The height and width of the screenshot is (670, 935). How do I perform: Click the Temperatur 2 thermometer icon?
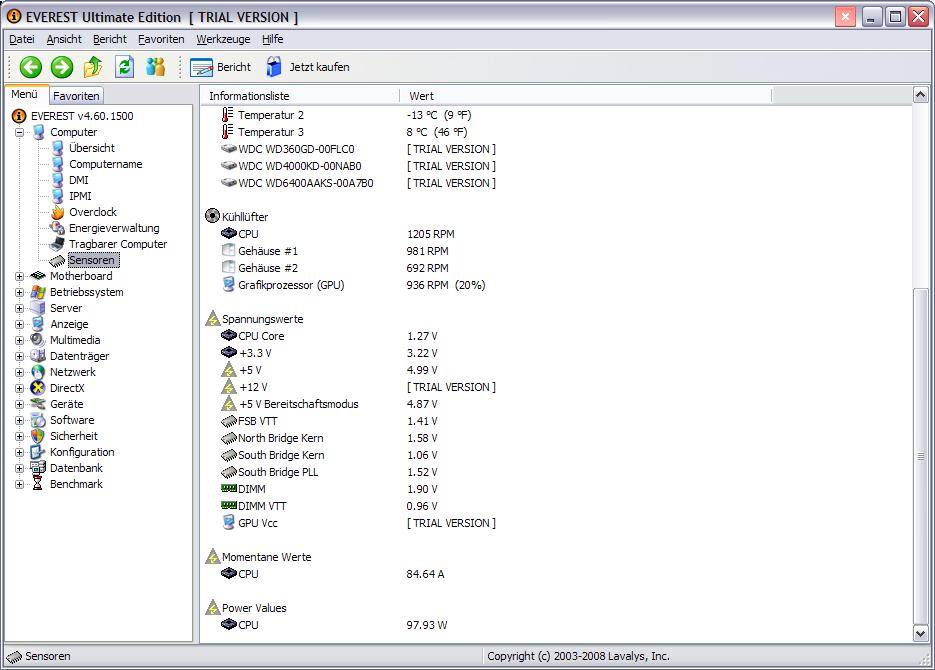[x=227, y=114]
